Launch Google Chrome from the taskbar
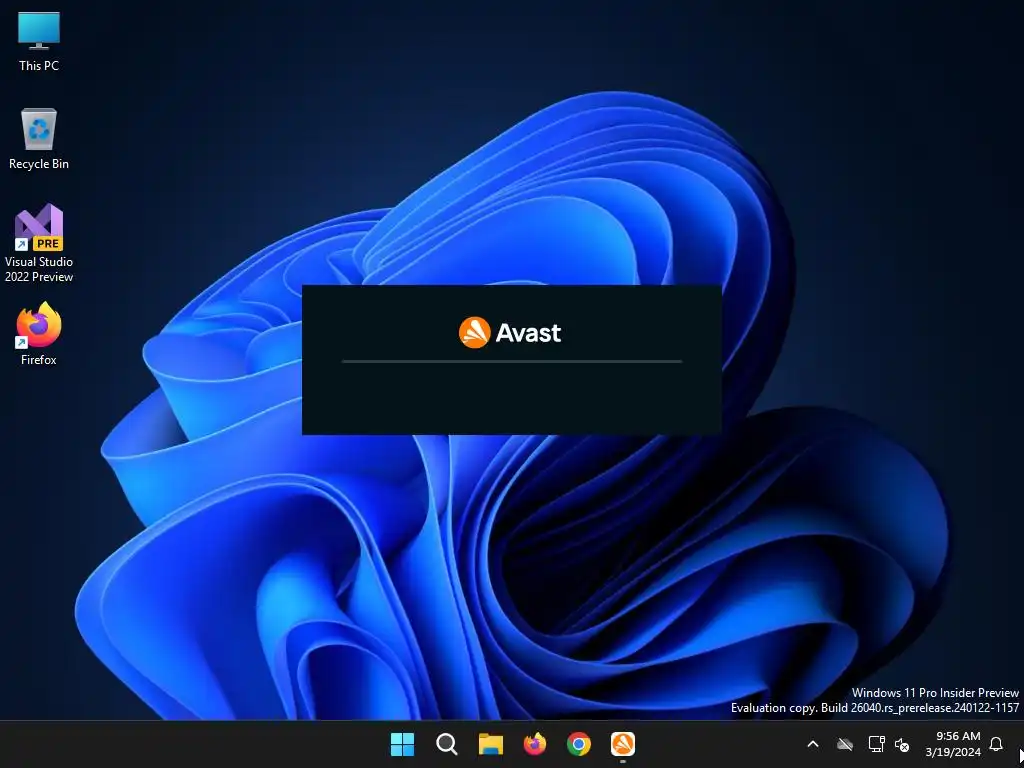 click(579, 744)
